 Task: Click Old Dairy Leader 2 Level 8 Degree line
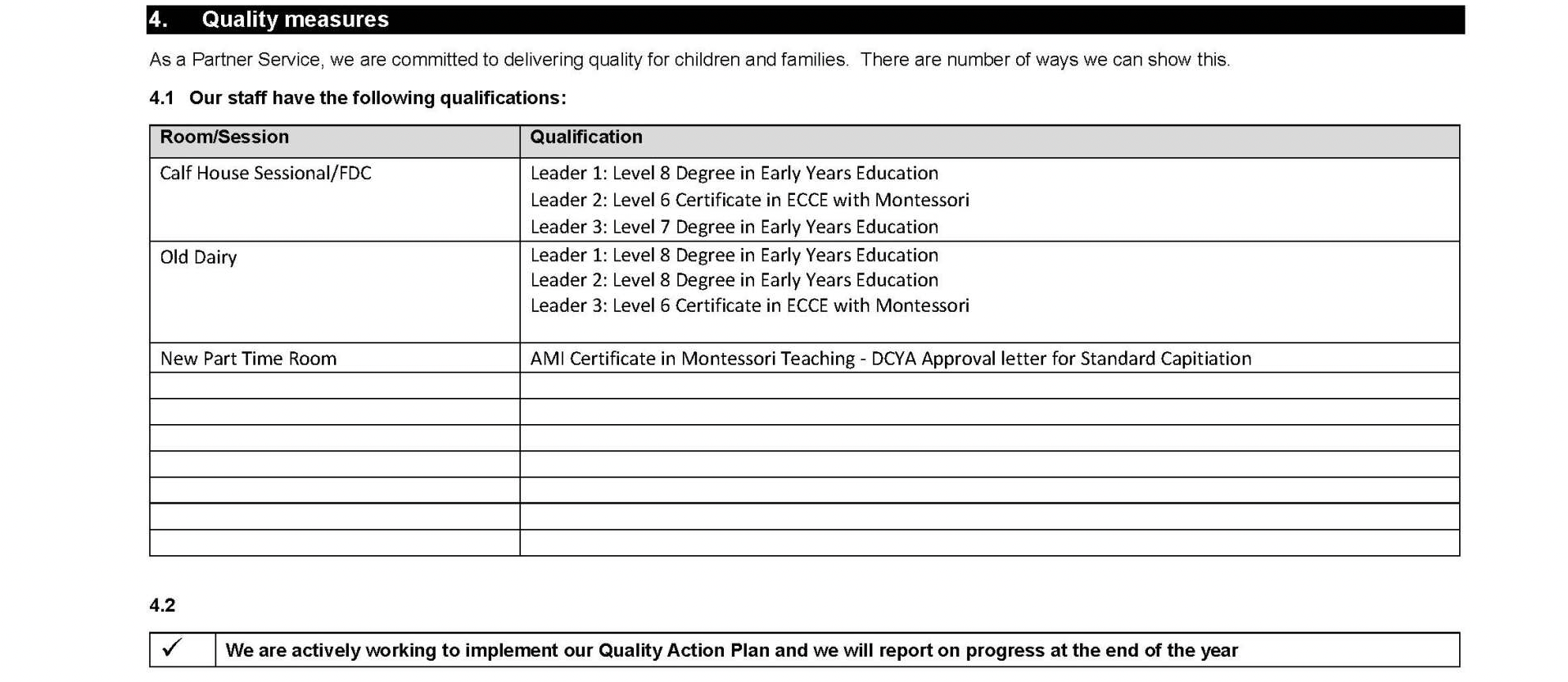[x=734, y=280]
